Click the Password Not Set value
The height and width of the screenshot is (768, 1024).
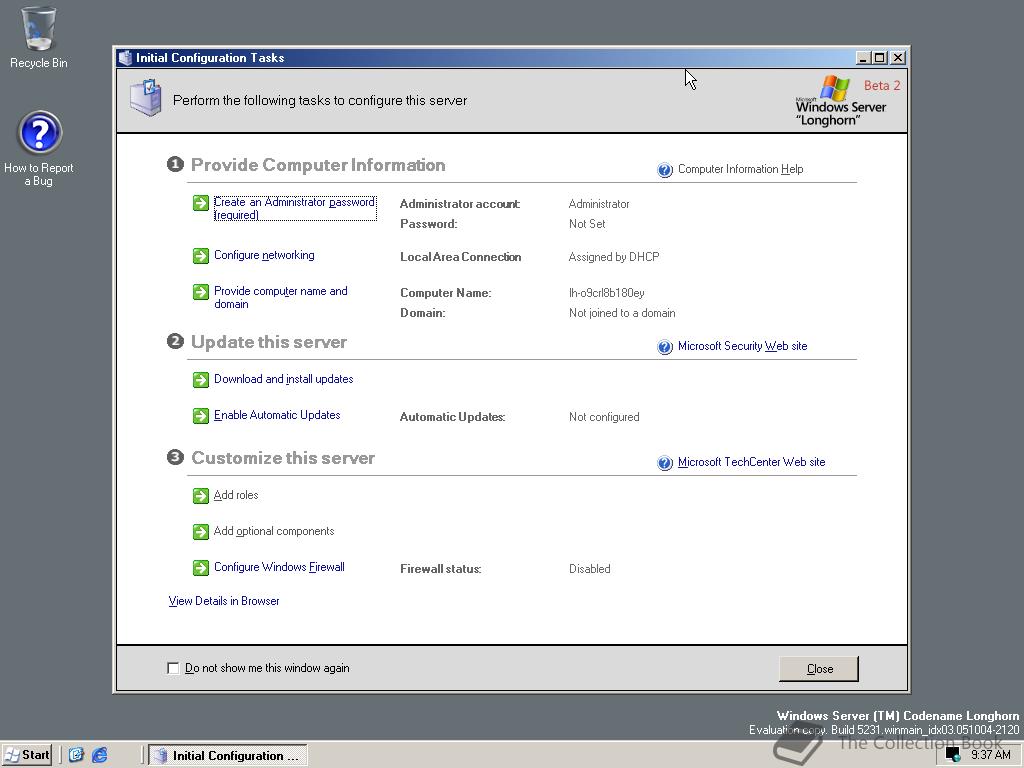(x=587, y=223)
